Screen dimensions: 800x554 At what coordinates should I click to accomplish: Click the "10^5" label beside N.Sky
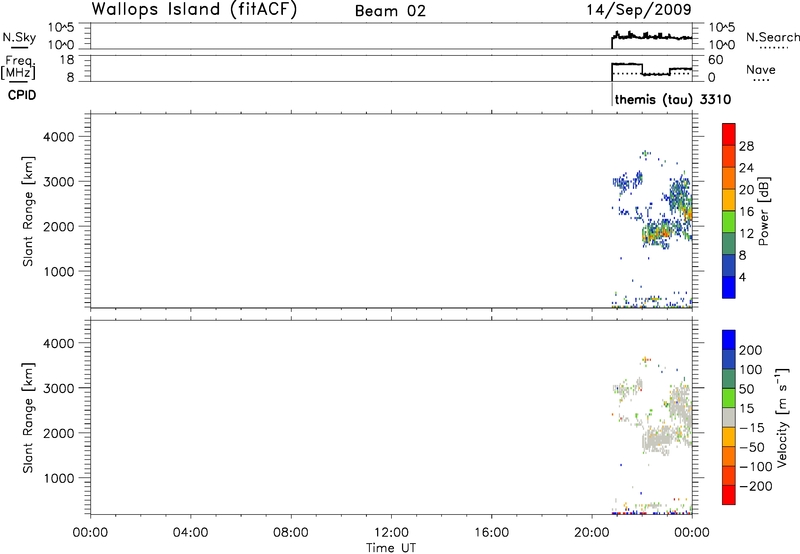tap(61, 28)
